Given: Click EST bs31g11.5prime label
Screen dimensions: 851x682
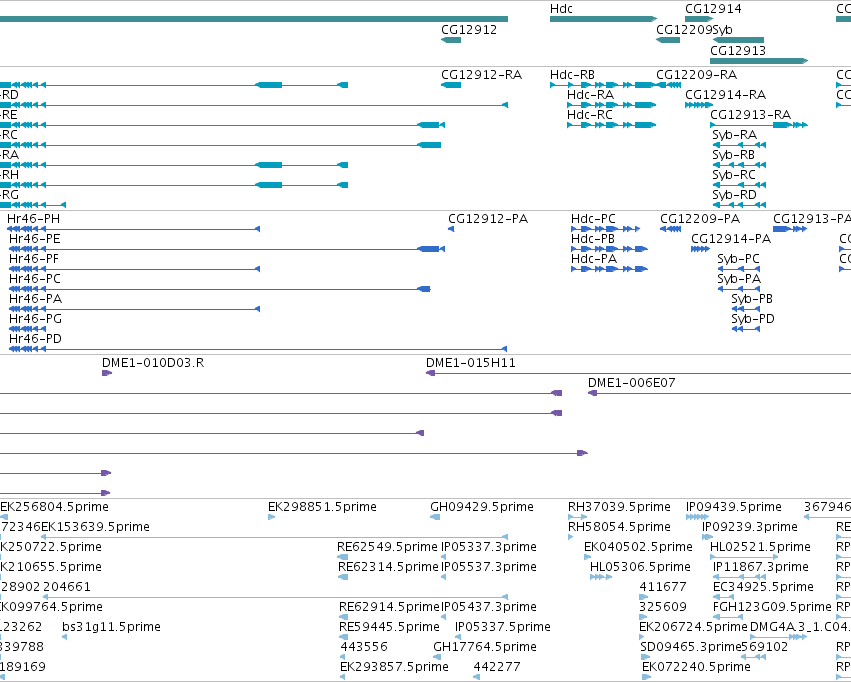Looking at the screenshot, I should [x=111, y=627].
